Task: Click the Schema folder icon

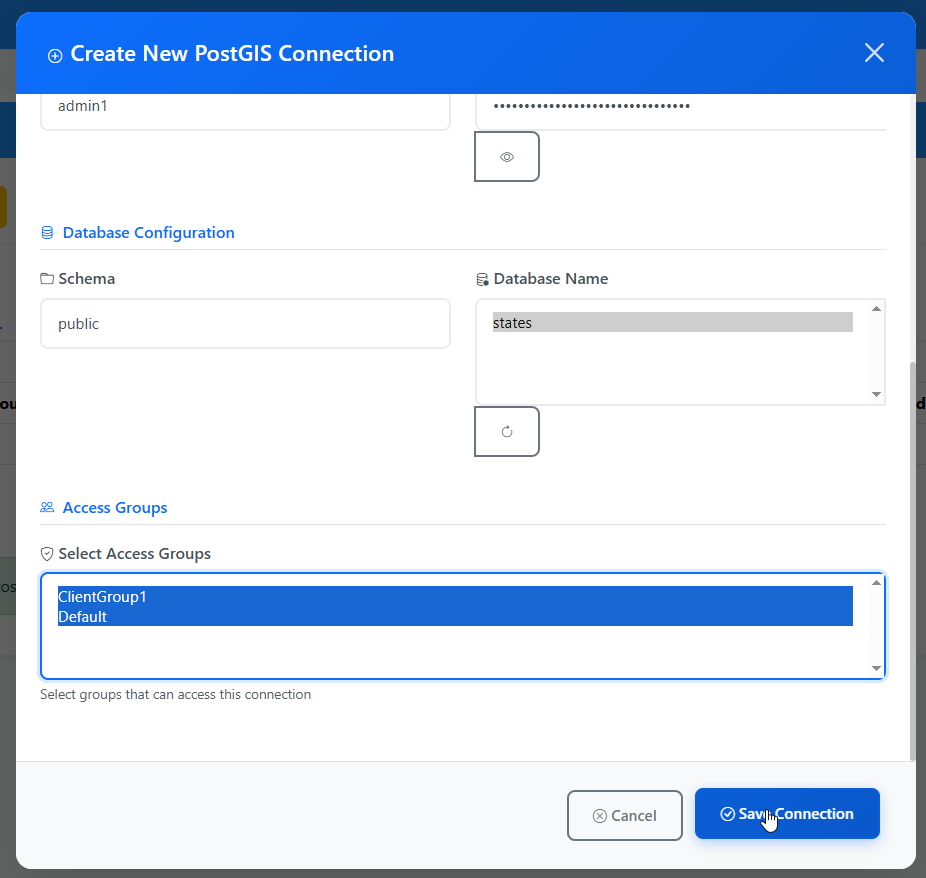Action: (47, 279)
